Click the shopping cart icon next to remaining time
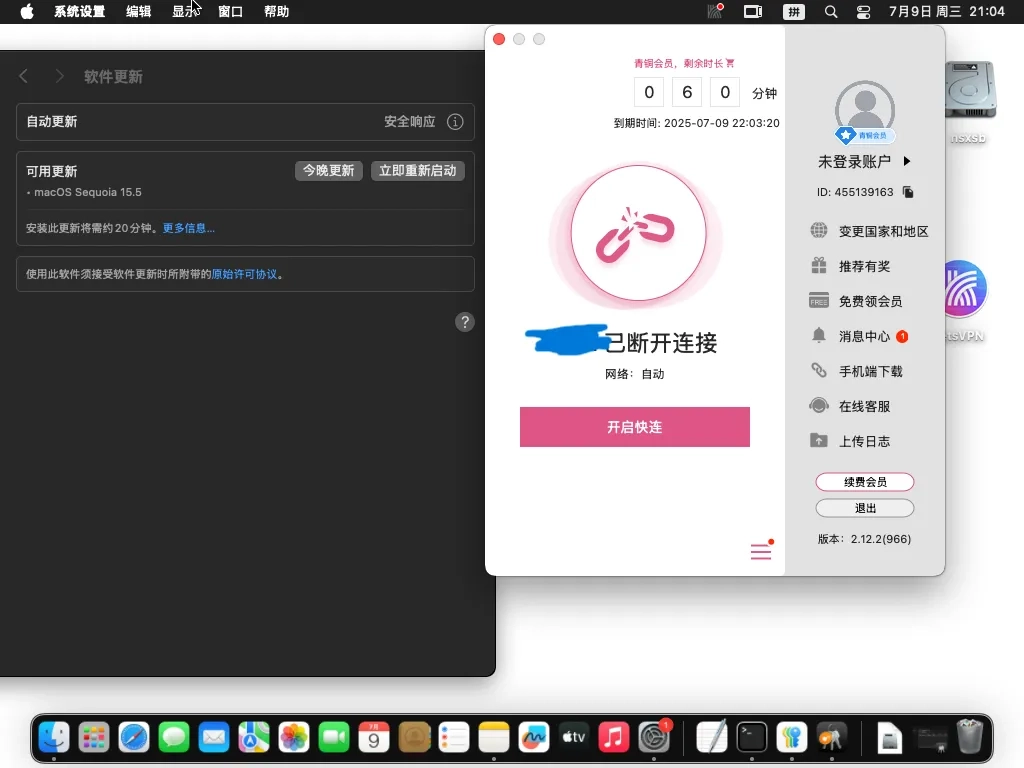The width and height of the screenshot is (1024, 768). (x=730, y=63)
